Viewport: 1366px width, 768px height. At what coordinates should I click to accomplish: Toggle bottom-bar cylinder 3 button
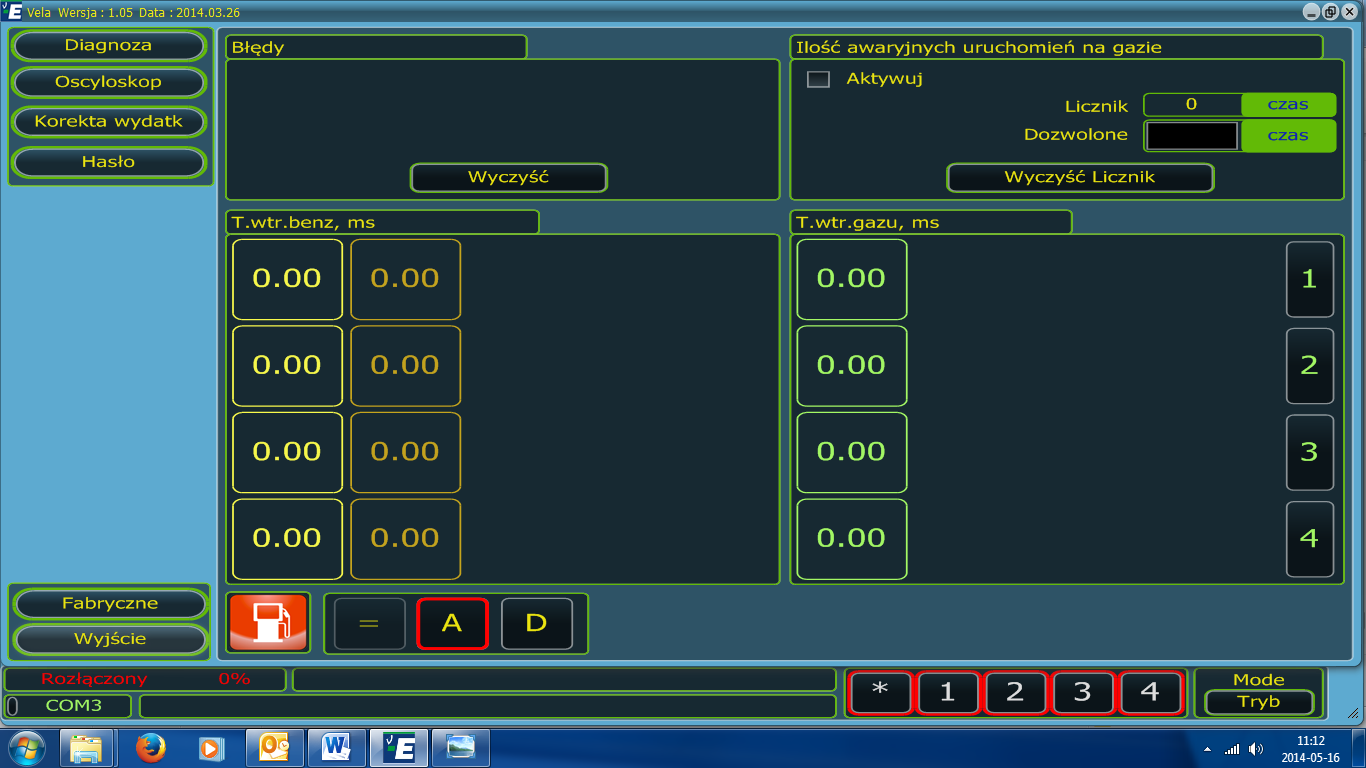click(1082, 693)
